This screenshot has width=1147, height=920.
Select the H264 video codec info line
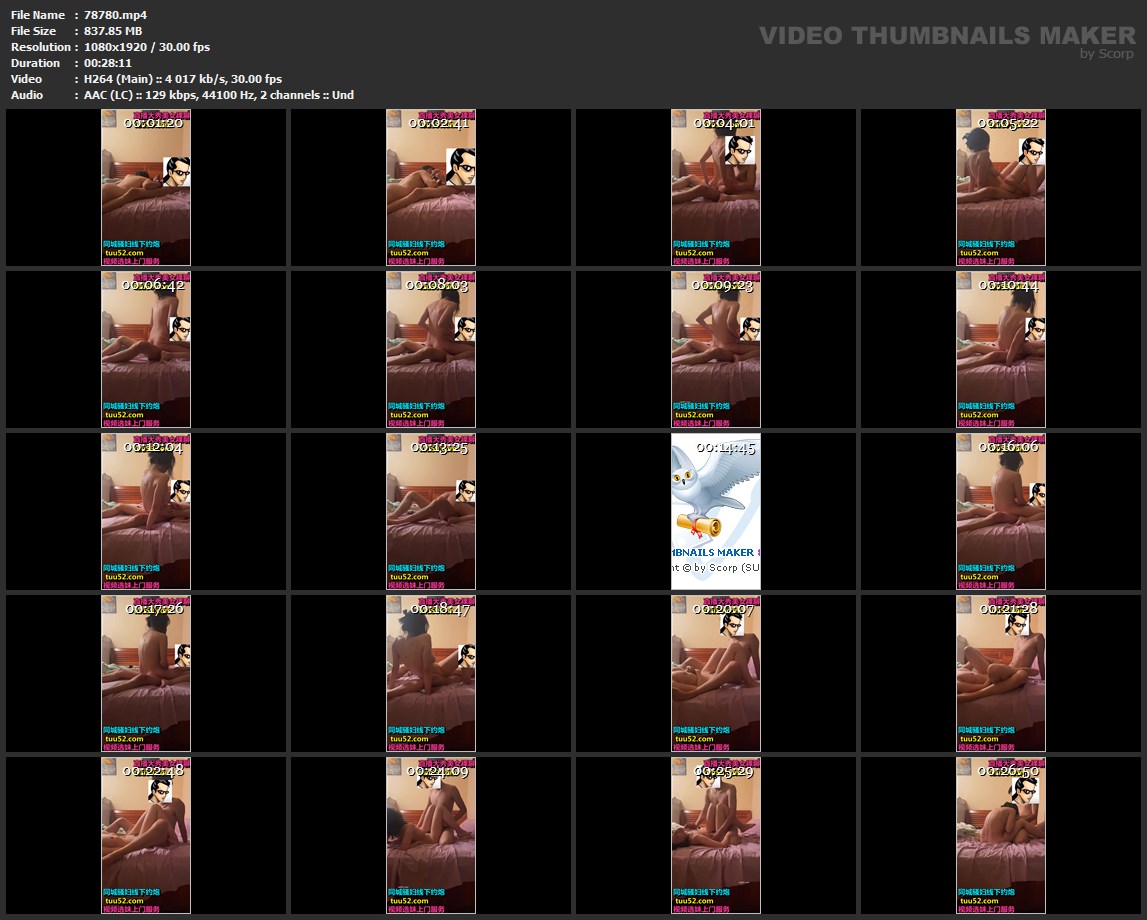click(x=183, y=79)
